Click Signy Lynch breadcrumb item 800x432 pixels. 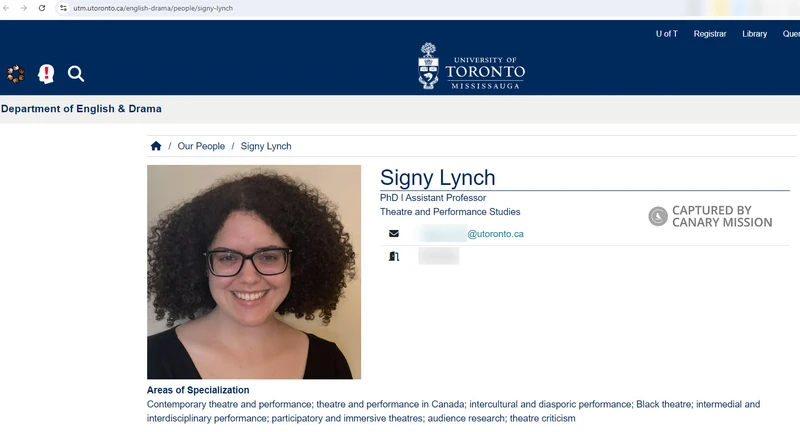(x=266, y=146)
